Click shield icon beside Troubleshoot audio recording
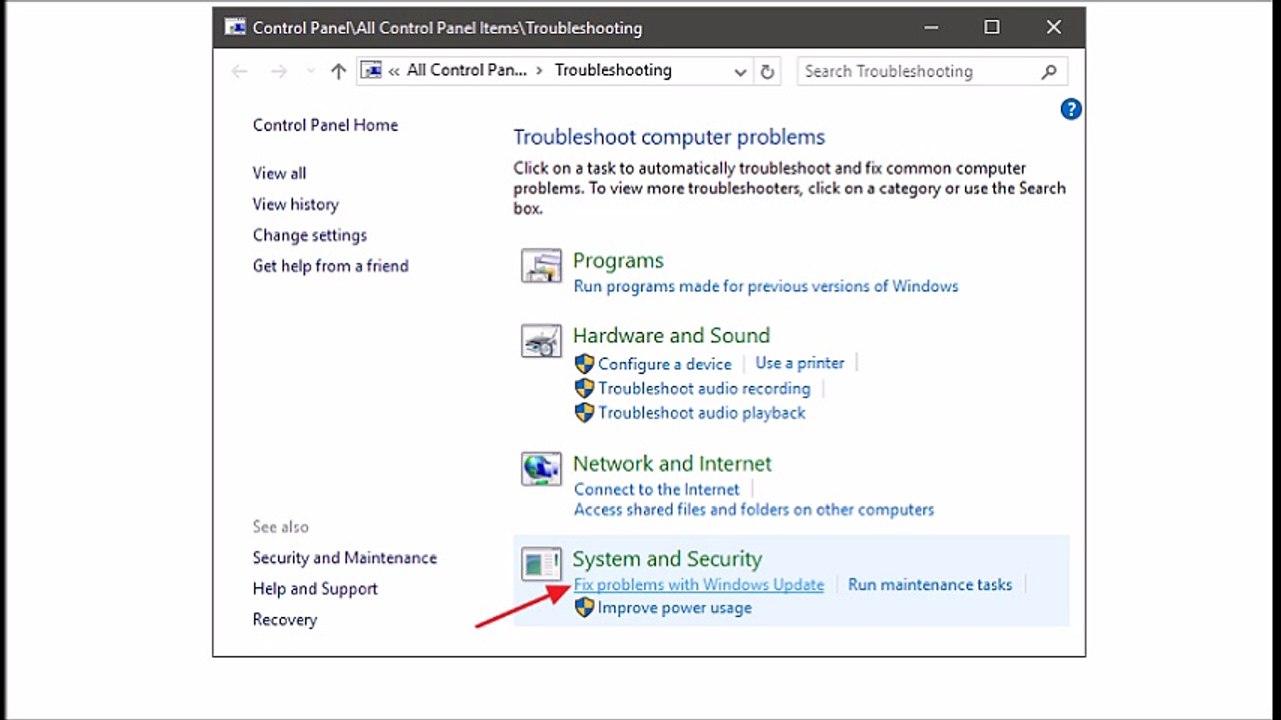 pos(584,388)
